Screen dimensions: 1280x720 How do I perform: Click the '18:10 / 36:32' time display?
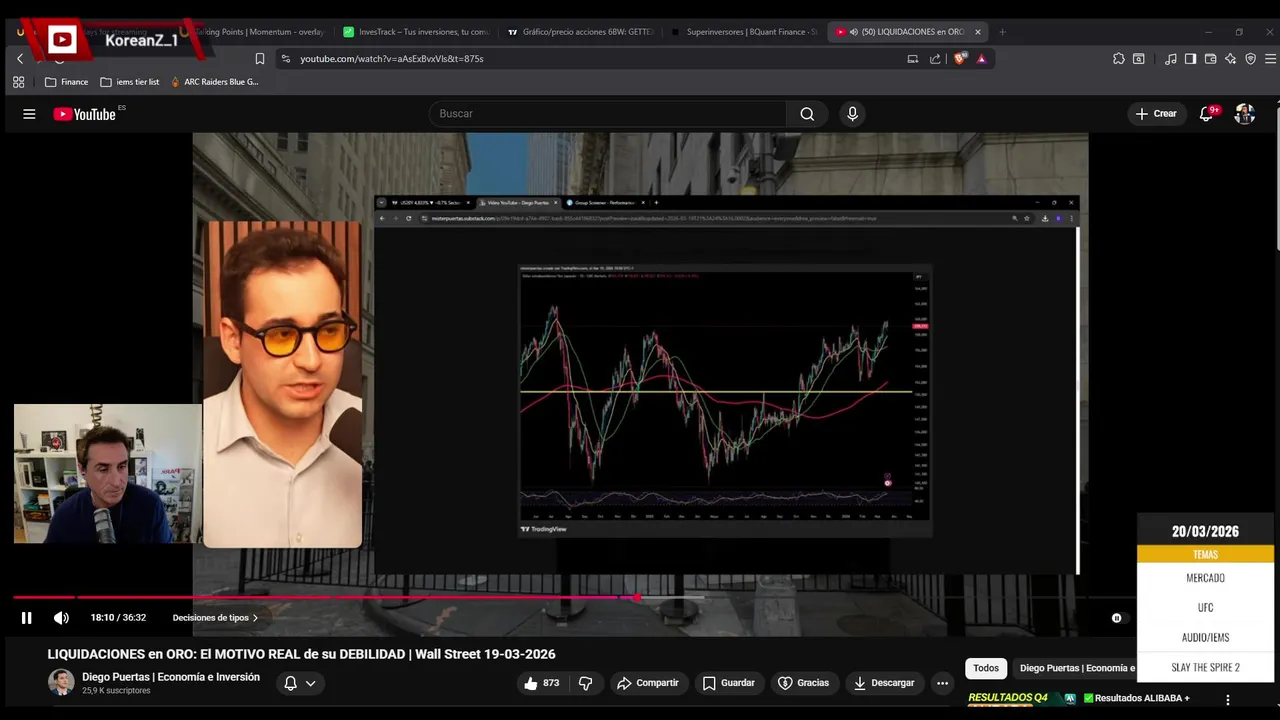(118, 618)
